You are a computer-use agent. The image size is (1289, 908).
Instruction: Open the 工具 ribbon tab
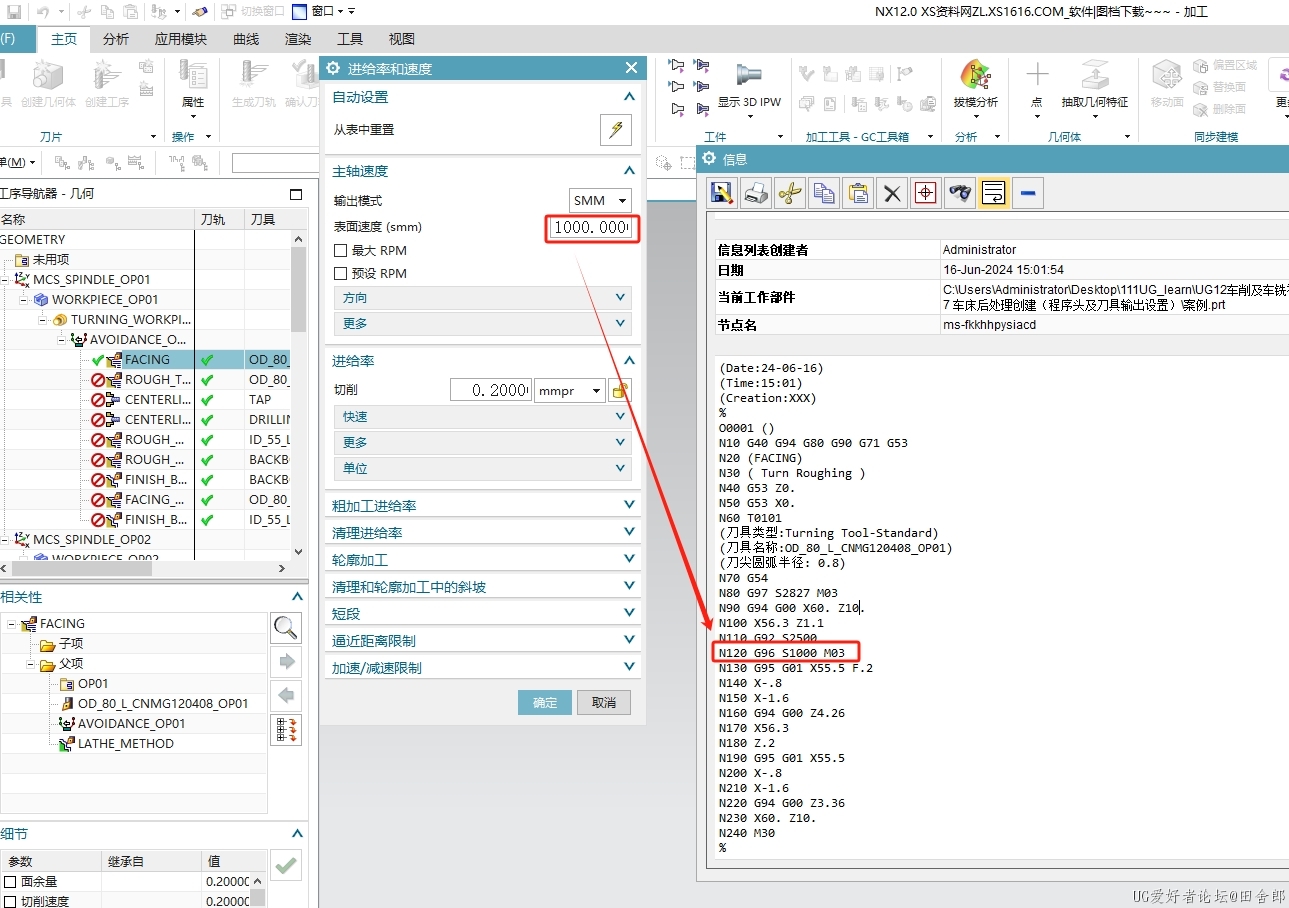pos(350,39)
